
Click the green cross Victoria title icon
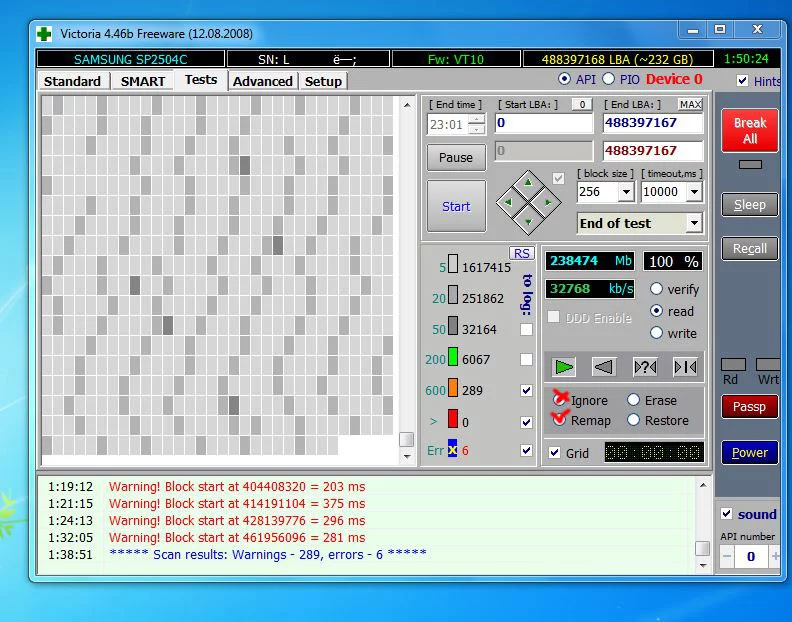(43, 33)
